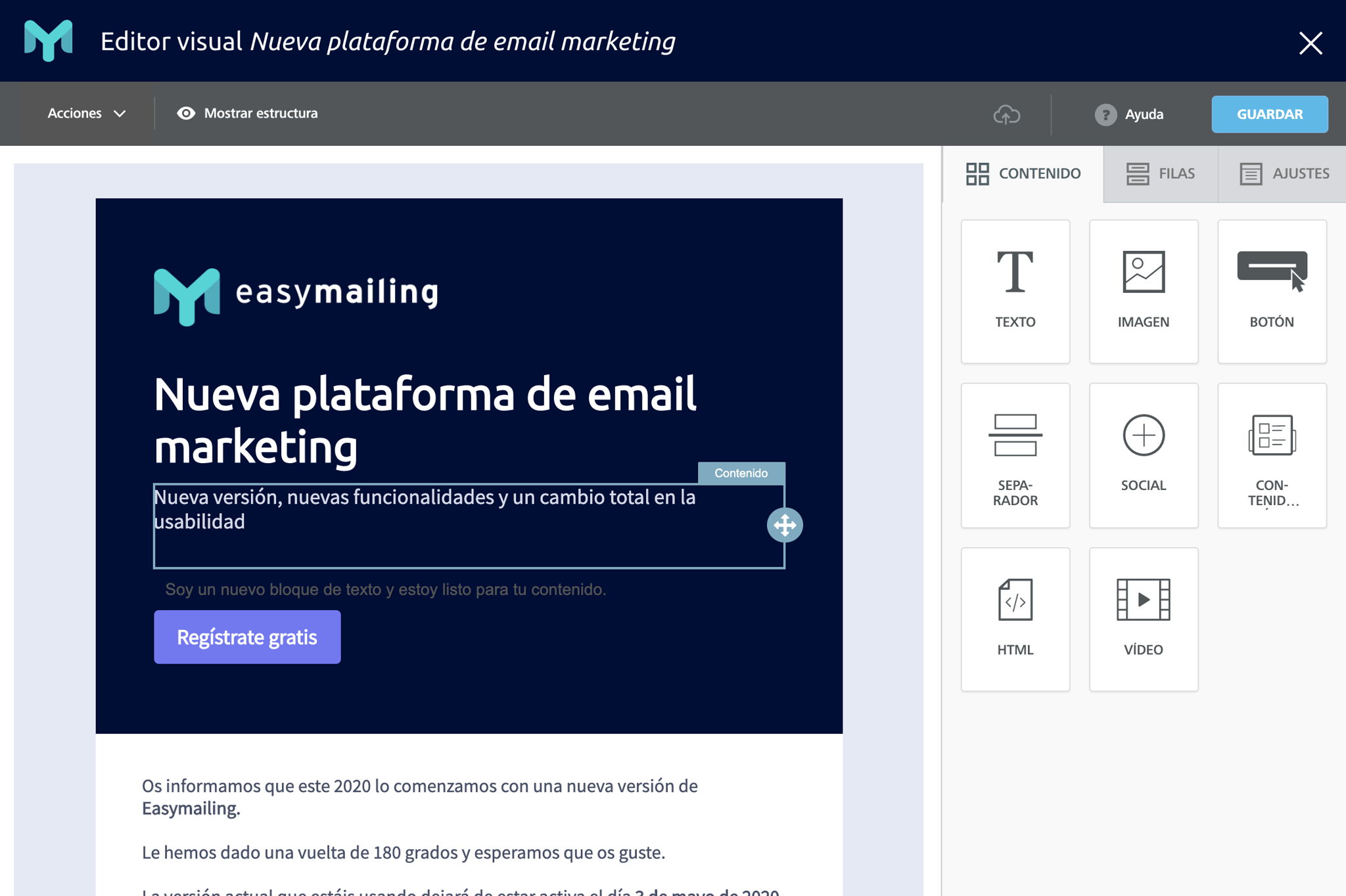
Task: Select the paragraph 'Os informamos que este 2020'
Action: 419,797
